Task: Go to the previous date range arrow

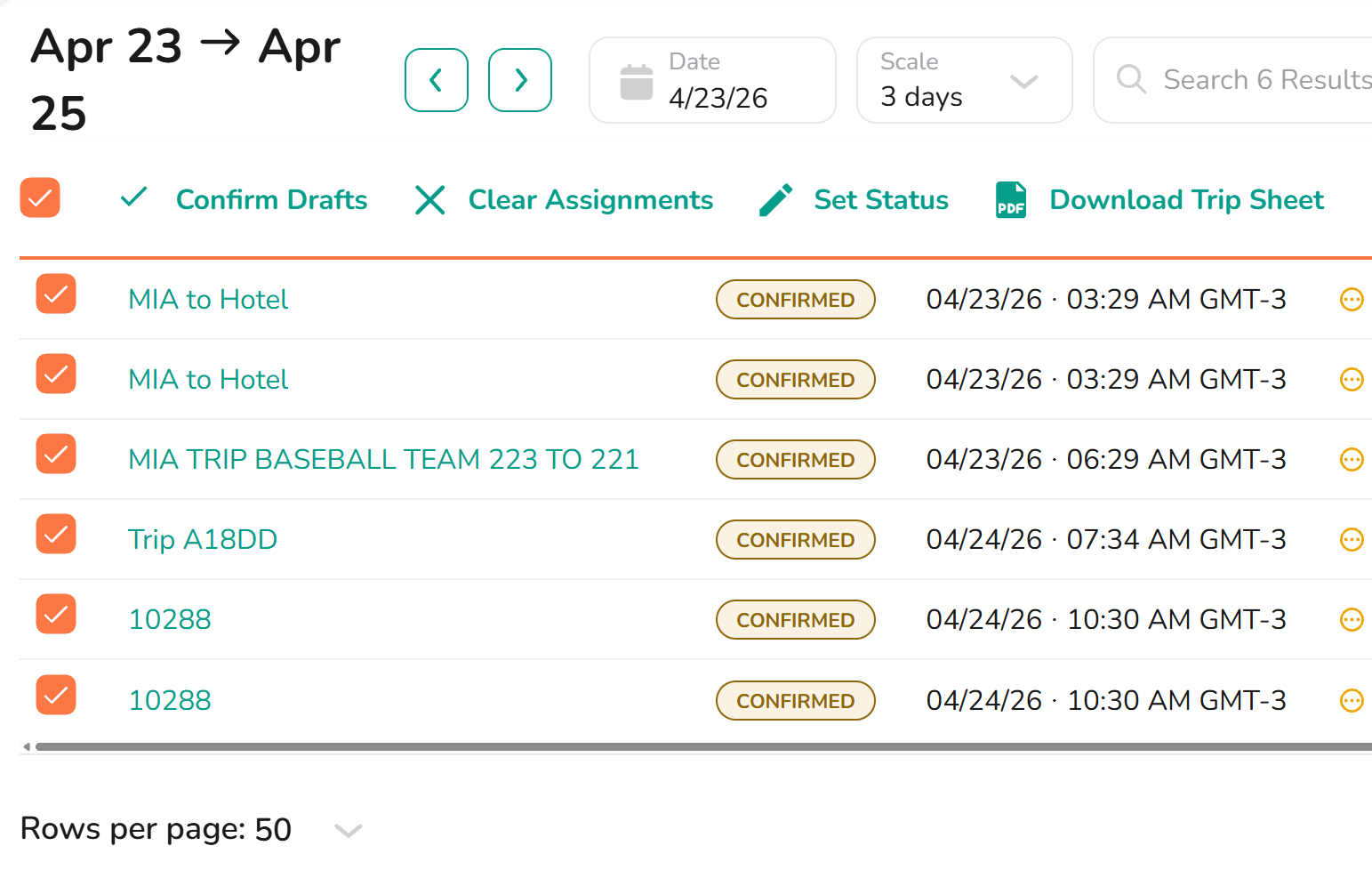Action: tap(436, 80)
